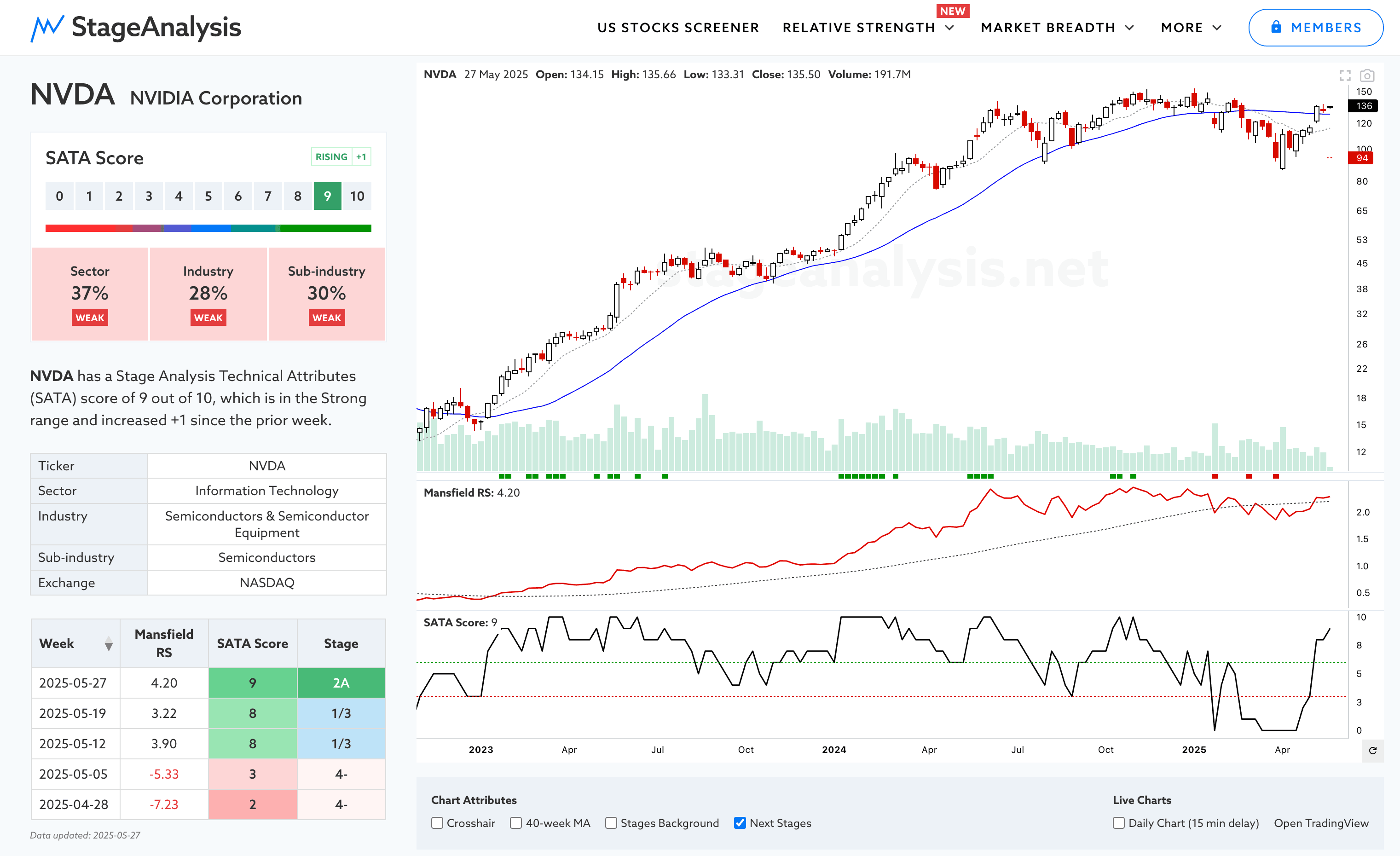The image size is (1400, 856).
Task: Enable Stages Background checkbox
Action: pyautogui.click(x=611, y=823)
